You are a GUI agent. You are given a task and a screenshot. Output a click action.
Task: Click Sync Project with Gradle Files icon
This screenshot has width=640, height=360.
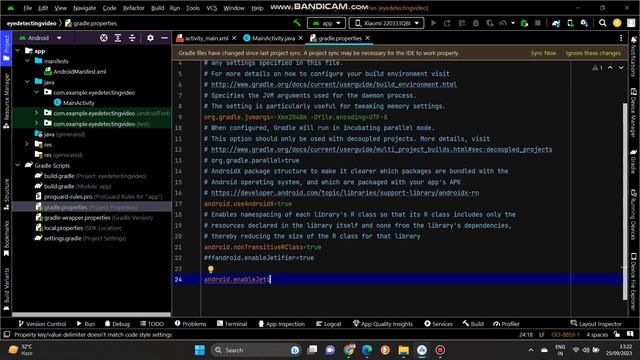556,23
